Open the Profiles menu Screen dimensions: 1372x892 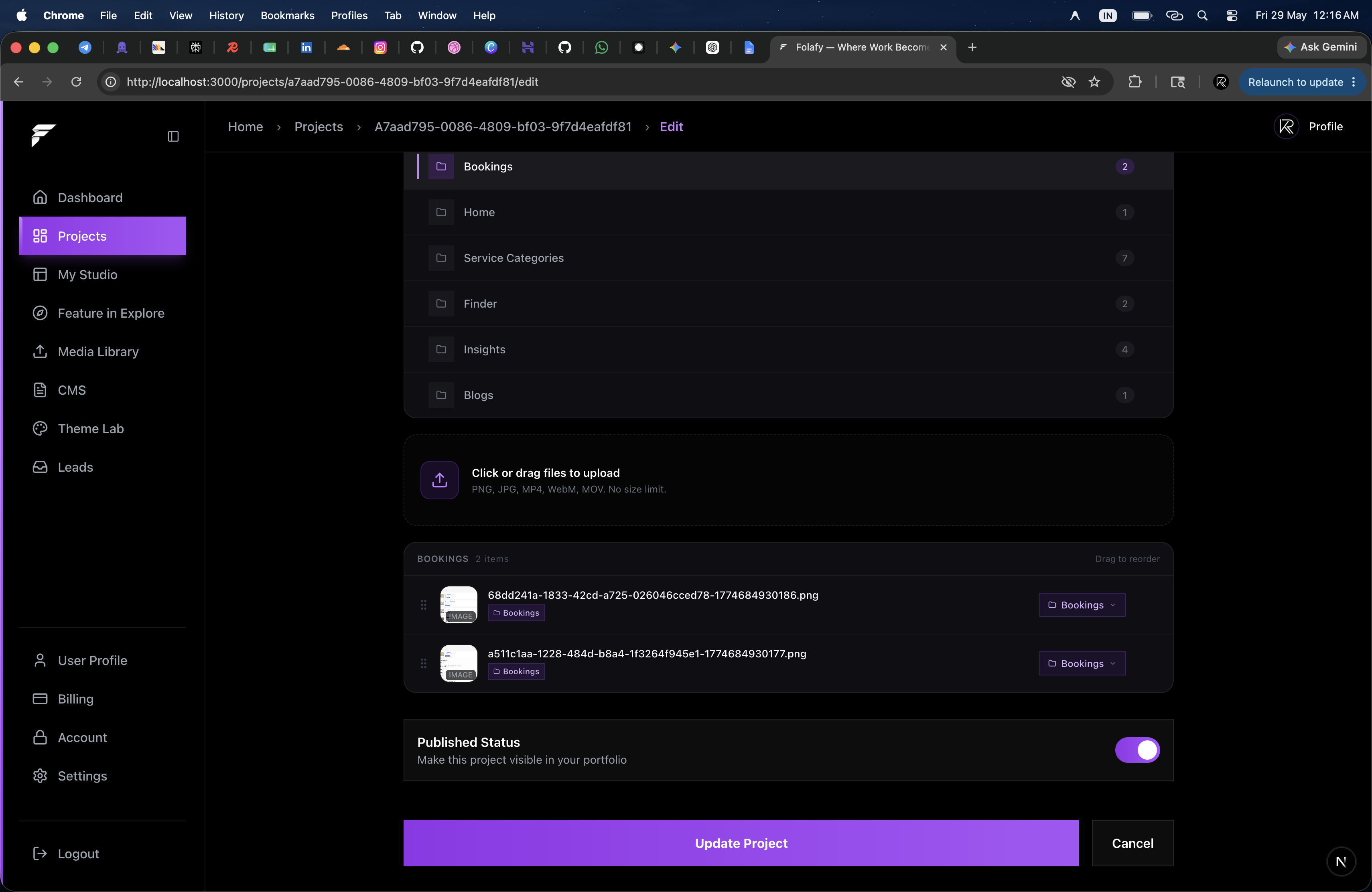tap(349, 16)
